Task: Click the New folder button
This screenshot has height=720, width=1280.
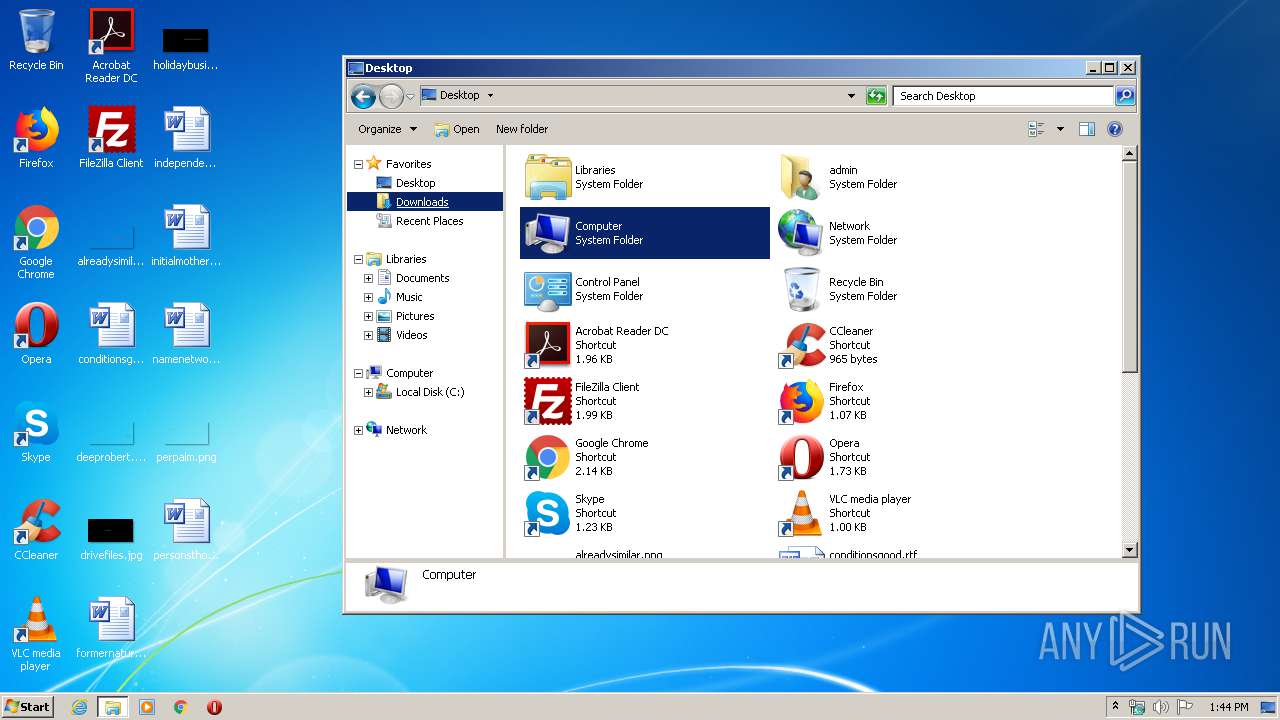Action: pos(522,129)
